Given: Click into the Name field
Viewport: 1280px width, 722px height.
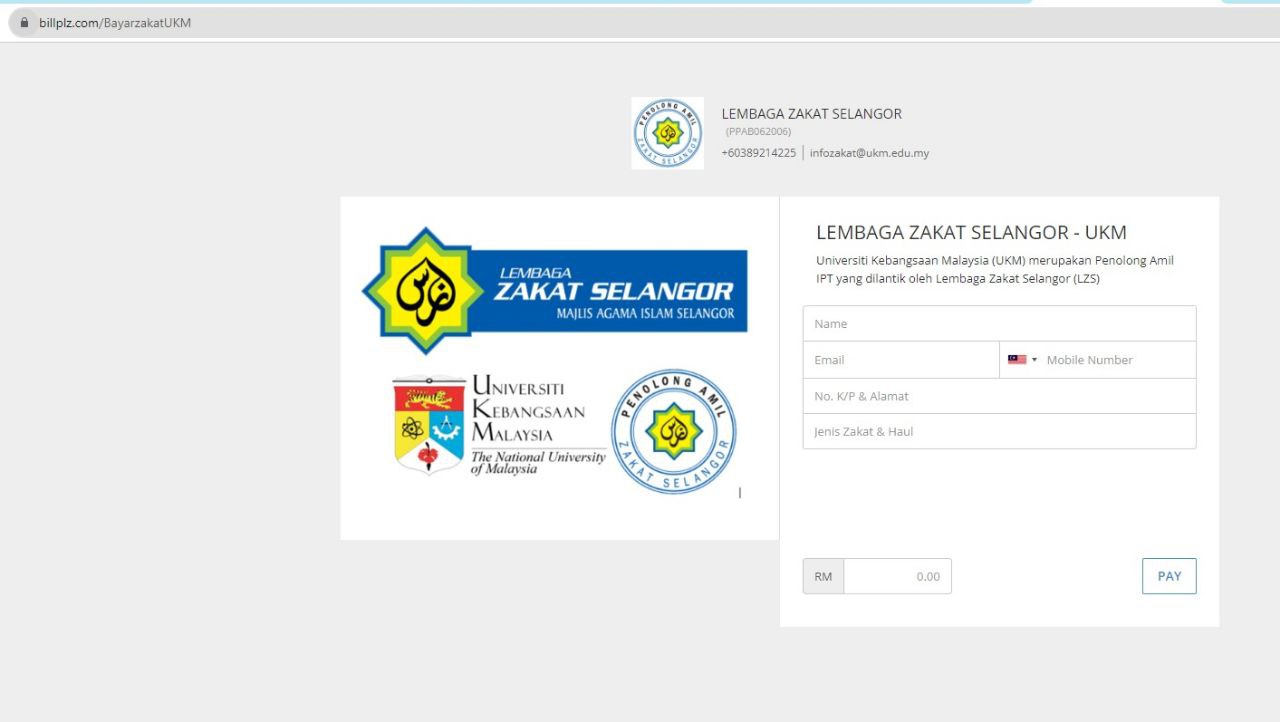Looking at the screenshot, I should pos(998,324).
